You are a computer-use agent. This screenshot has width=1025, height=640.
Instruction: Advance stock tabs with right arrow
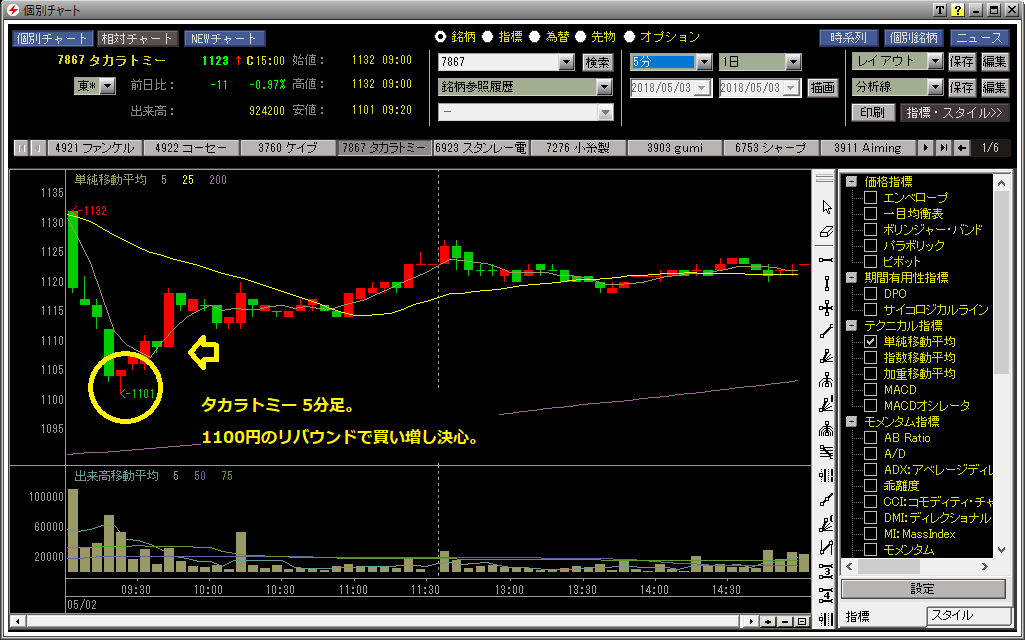coord(925,148)
